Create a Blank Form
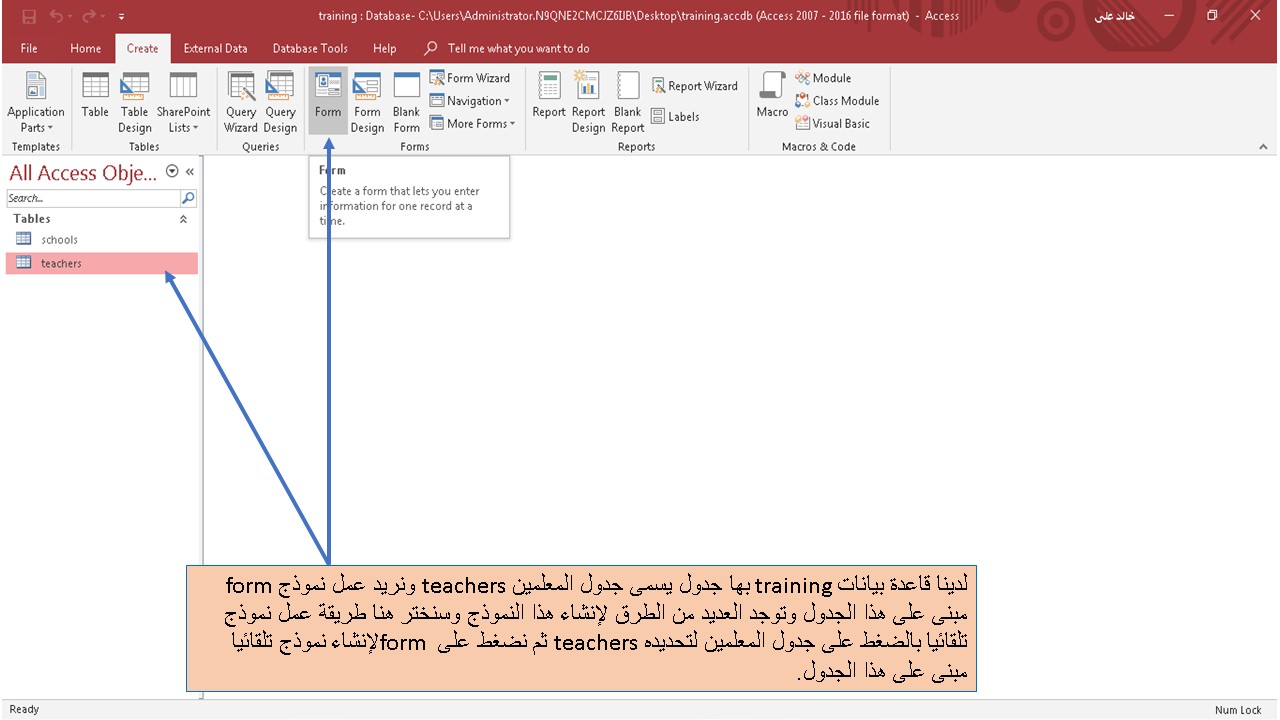Image resolution: width=1280 pixels, height=720 pixels. 407,103
